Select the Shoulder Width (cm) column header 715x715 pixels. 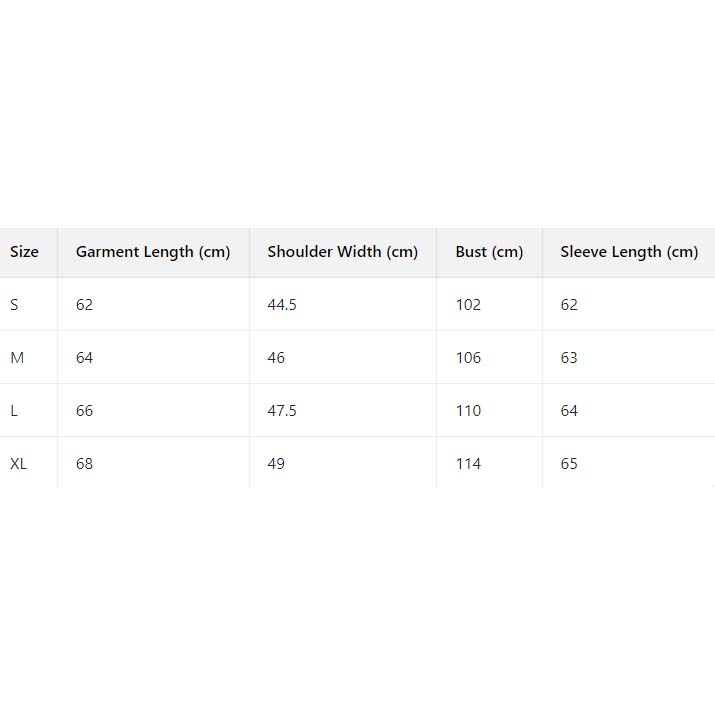(342, 252)
